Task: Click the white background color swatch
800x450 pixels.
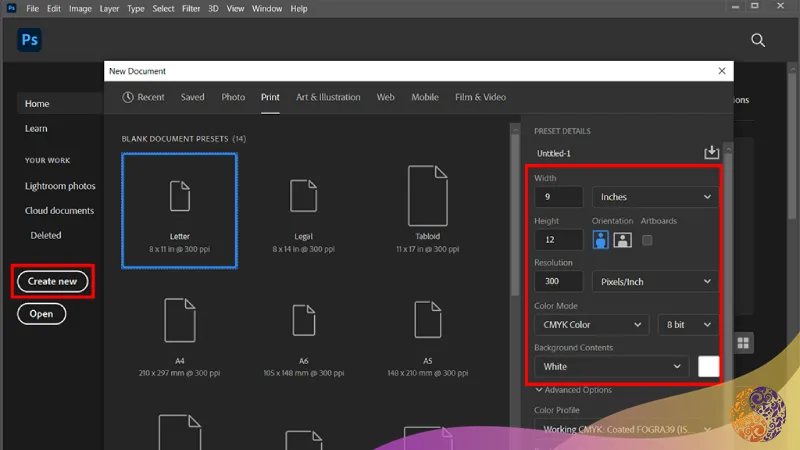Action: coord(708,366)
